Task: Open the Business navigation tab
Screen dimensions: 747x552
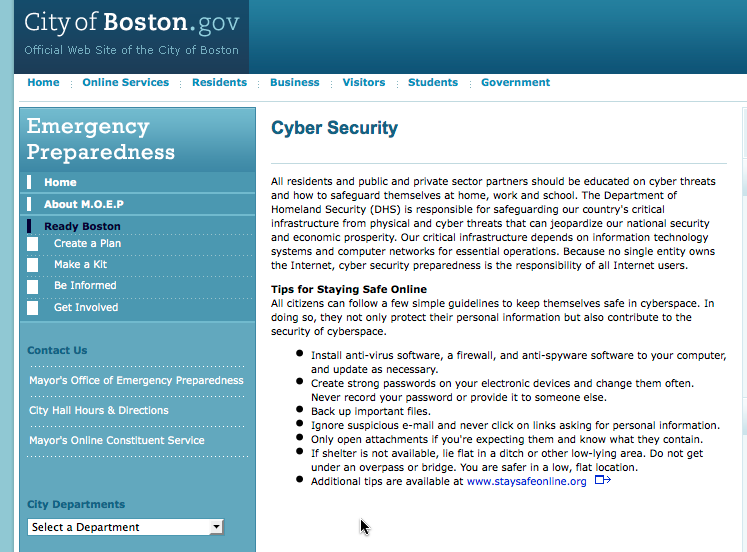Action: point(294,83)
